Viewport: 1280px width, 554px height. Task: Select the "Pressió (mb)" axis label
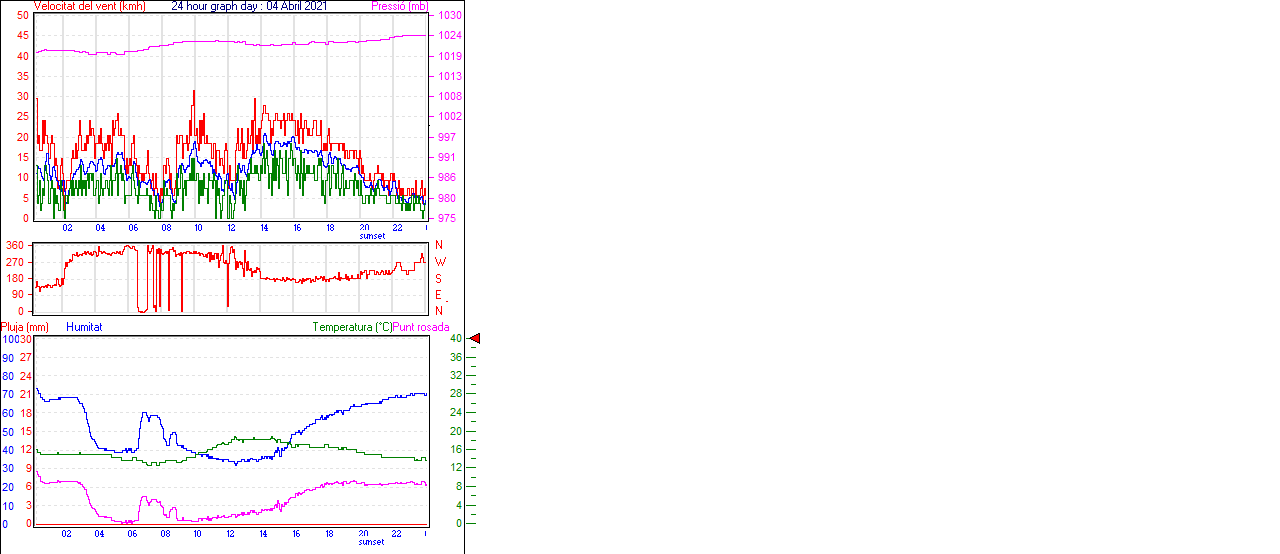pos(400,6)
